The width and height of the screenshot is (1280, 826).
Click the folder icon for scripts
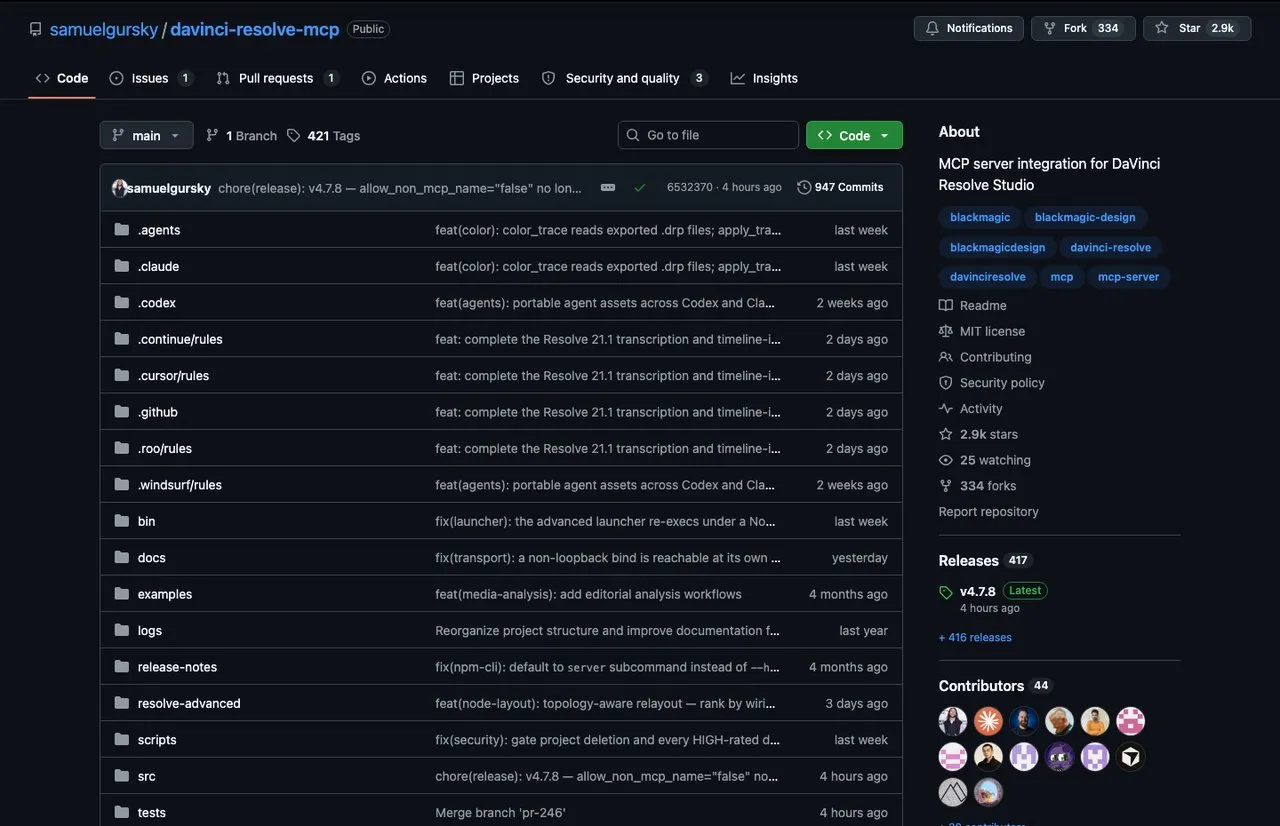122,740
